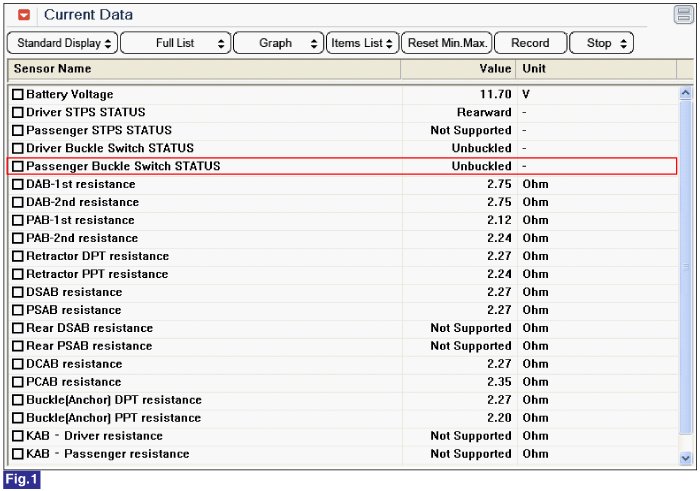Enable the Passenger Buckle Switch STATUS checkbox
This screenshot has height=491, width=700.
18,167
